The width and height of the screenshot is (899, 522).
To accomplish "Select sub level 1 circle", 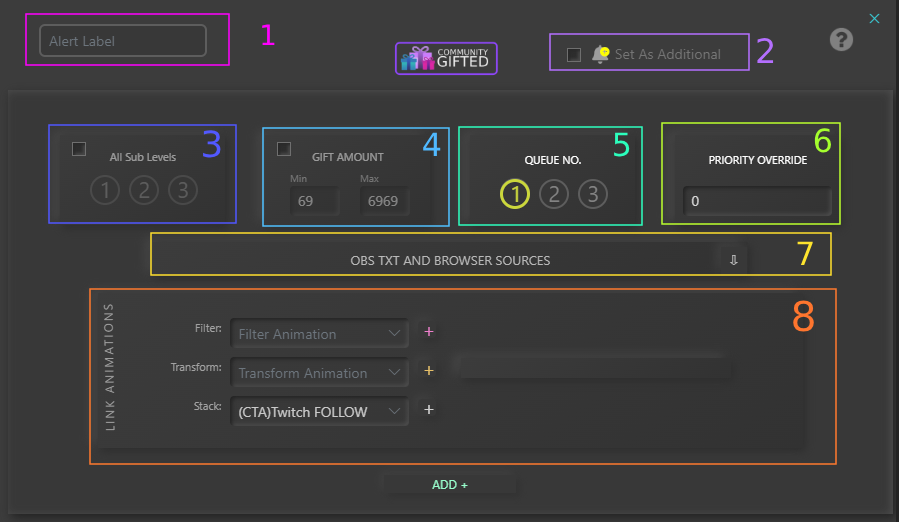I will pyautogui.click(x=104, y=189).
